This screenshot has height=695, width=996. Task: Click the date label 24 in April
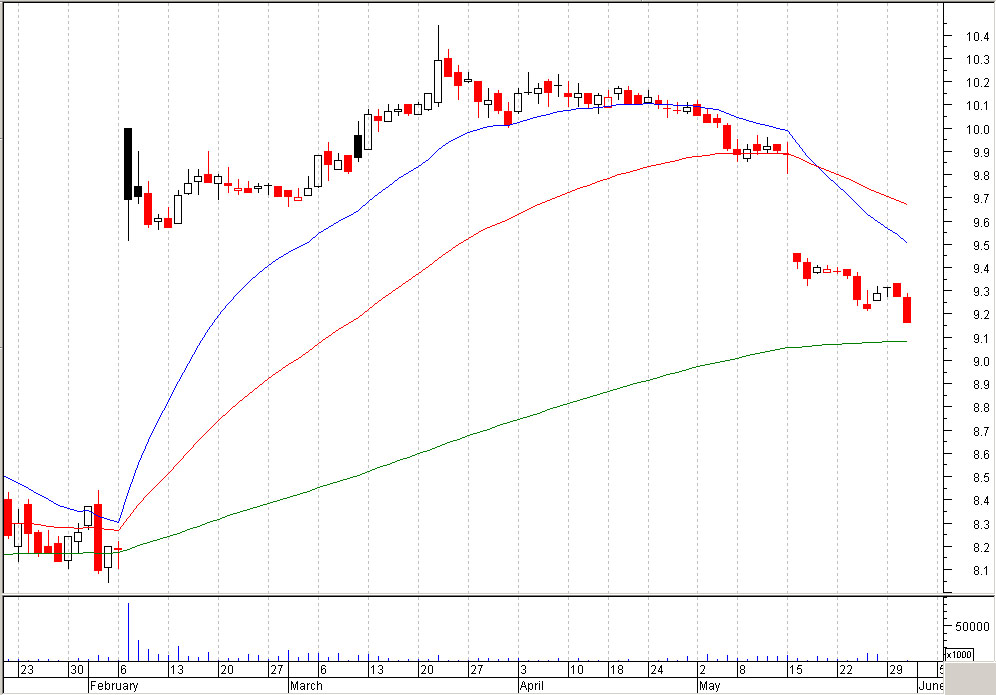(657, 670)
